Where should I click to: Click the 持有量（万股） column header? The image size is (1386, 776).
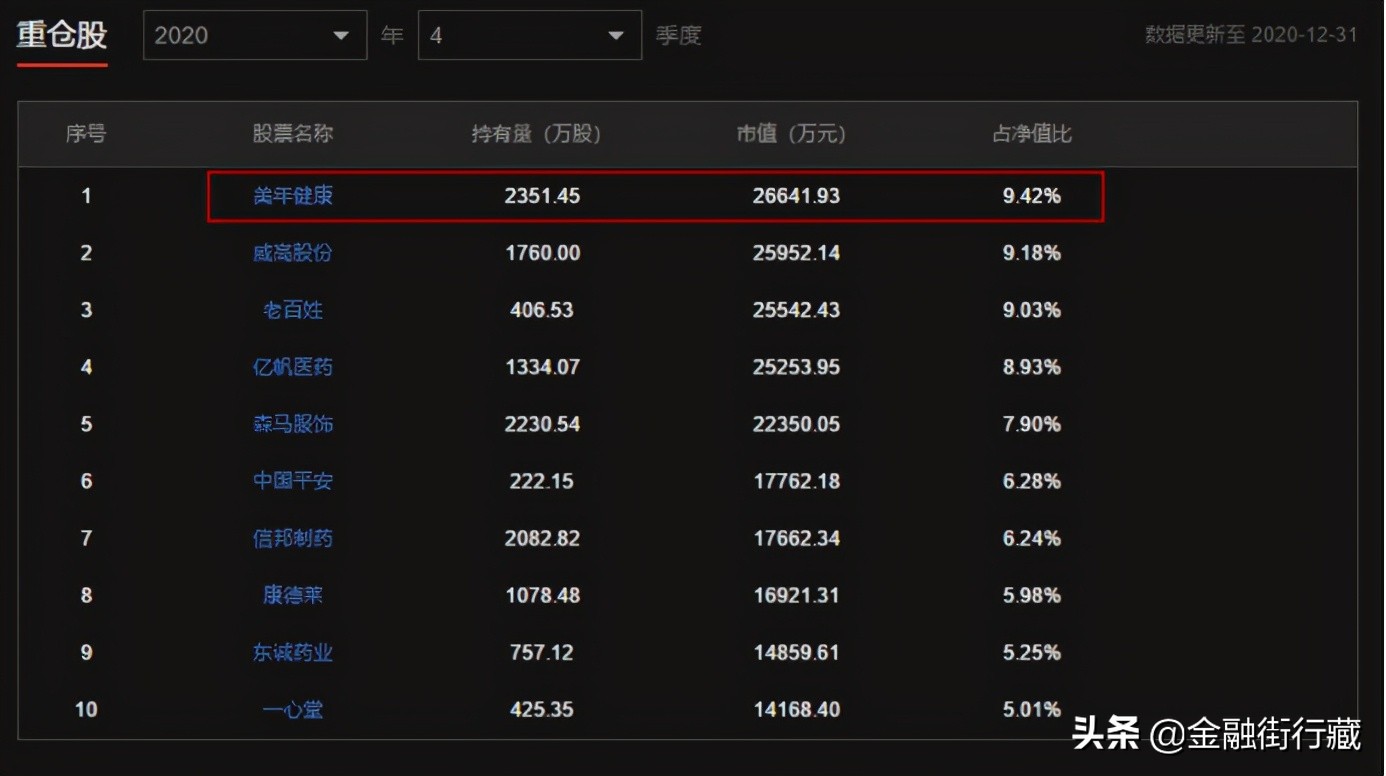coord(537,134)
